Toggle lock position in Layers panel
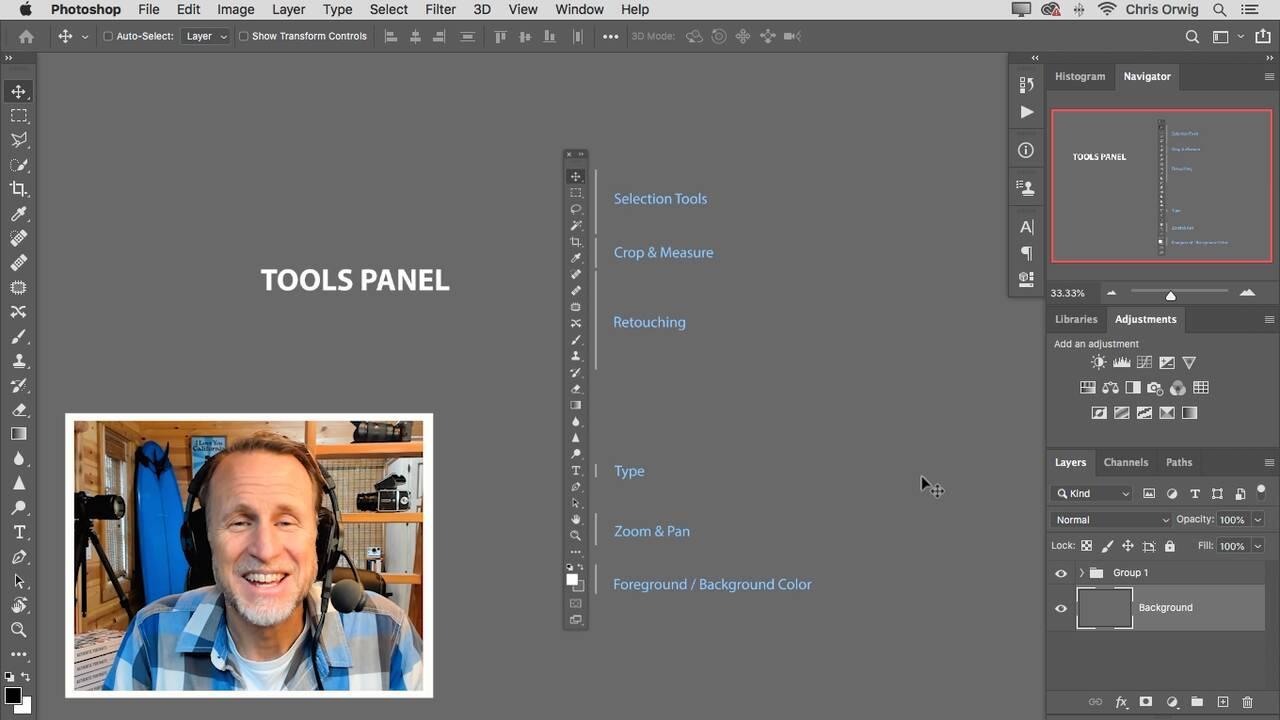Image resolution: width=1280 pixels, height=720 pixels. pyautogui.click(x=1128, y=546)
